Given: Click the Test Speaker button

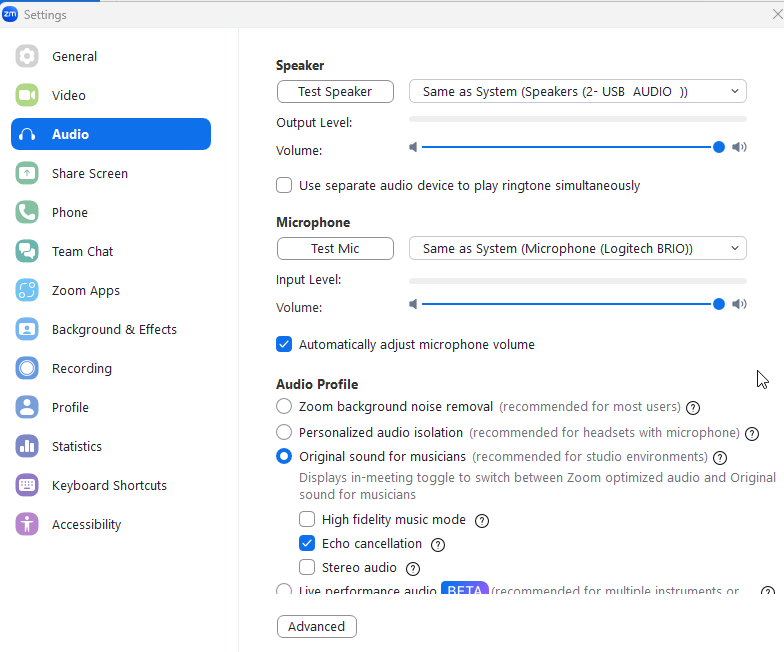Looking at the screenshot, I should pyautogui.click(x=335, y=92).
